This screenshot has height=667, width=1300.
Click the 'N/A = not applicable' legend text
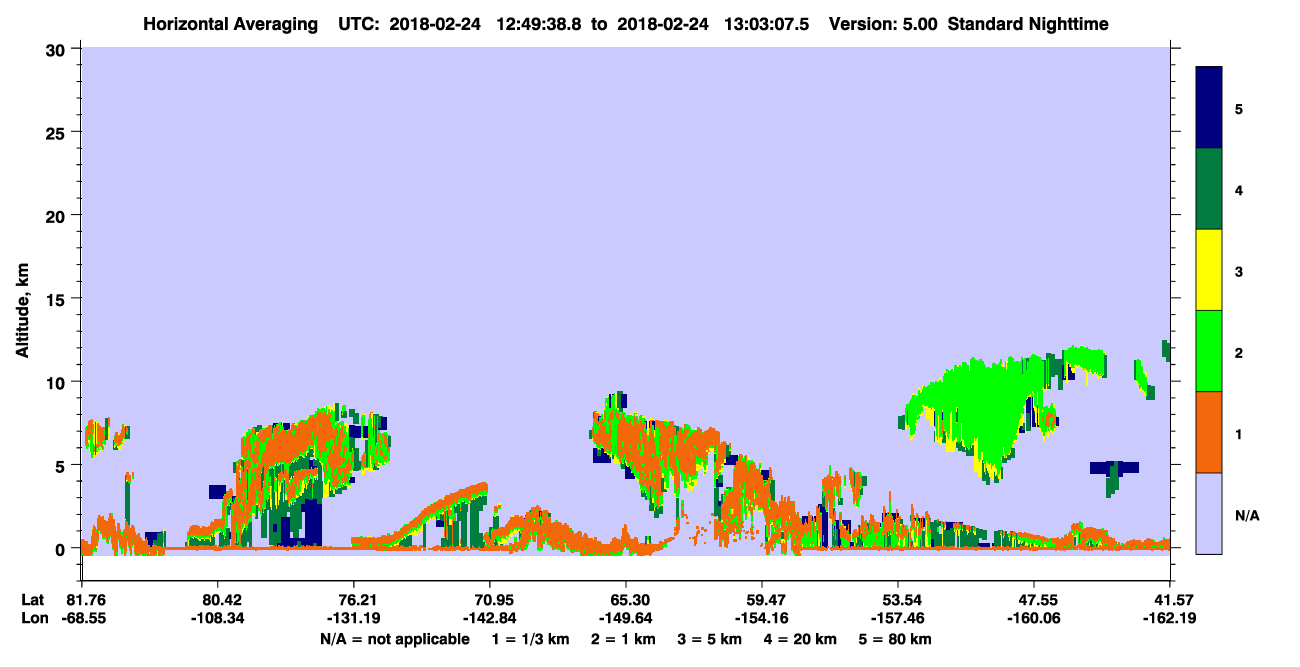click(x=394, y=639)
